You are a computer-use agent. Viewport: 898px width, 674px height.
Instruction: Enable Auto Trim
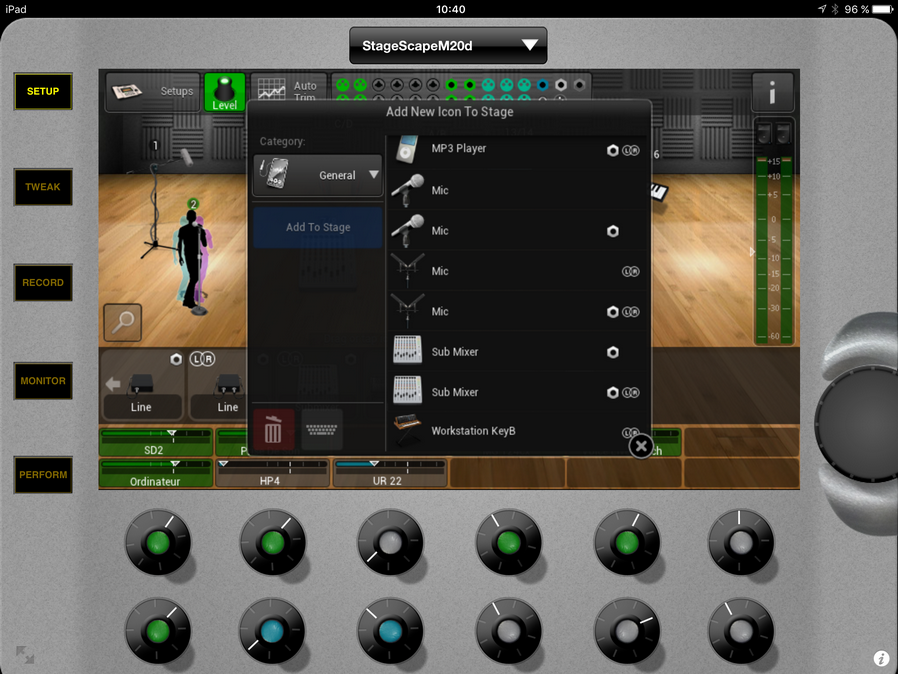pos(286,92)
